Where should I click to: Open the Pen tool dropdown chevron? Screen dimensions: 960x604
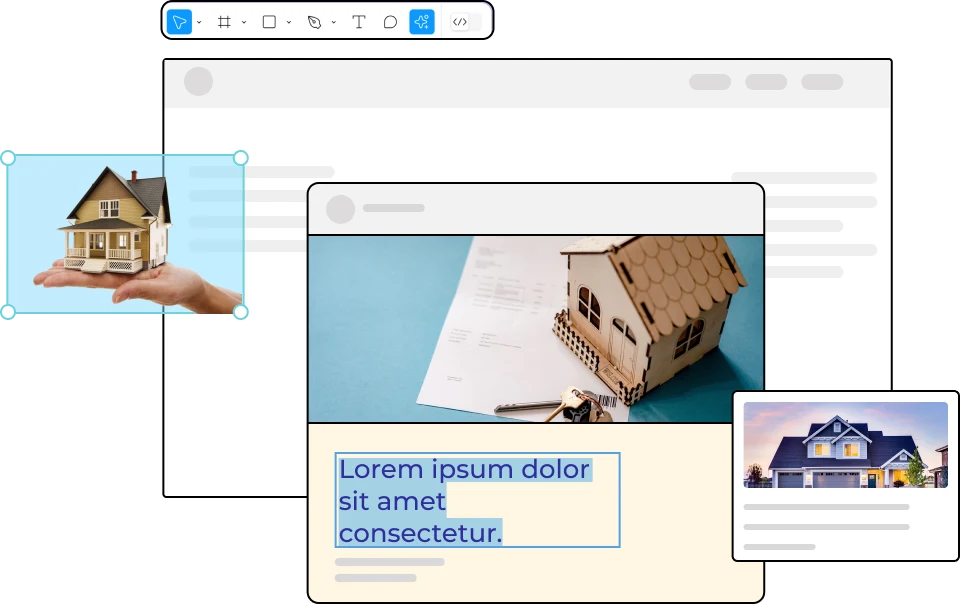(x=333, y=22)
